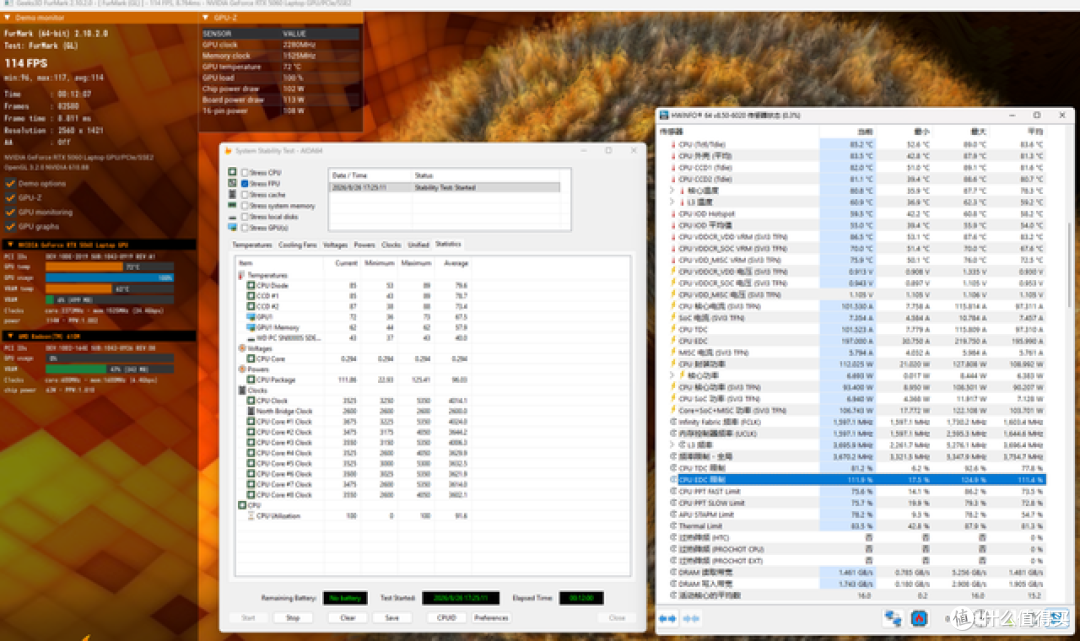
Task: Expand the L3 频率 row in HWiNFO
Action: (x=672, y=445)
